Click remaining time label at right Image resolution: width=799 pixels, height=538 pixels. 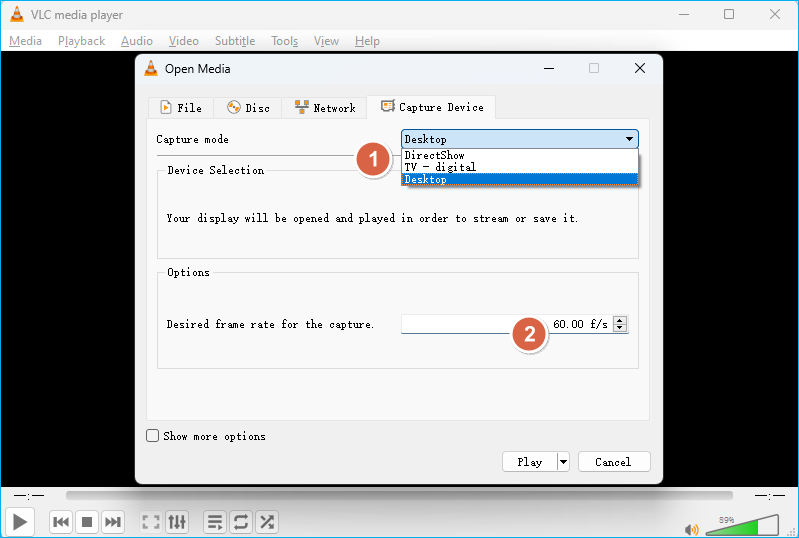pyautogui.click(x=769, y=496)
